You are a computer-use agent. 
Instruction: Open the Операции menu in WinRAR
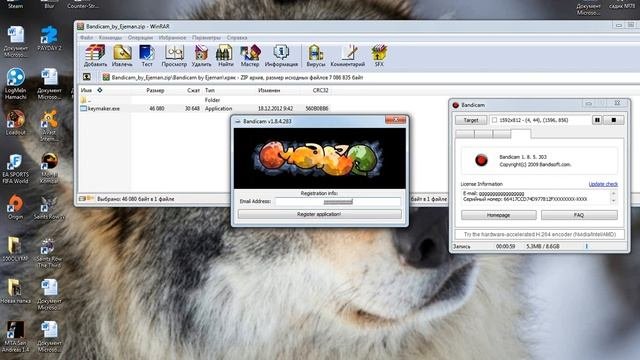pyautogui.click(x=140, y=38)
